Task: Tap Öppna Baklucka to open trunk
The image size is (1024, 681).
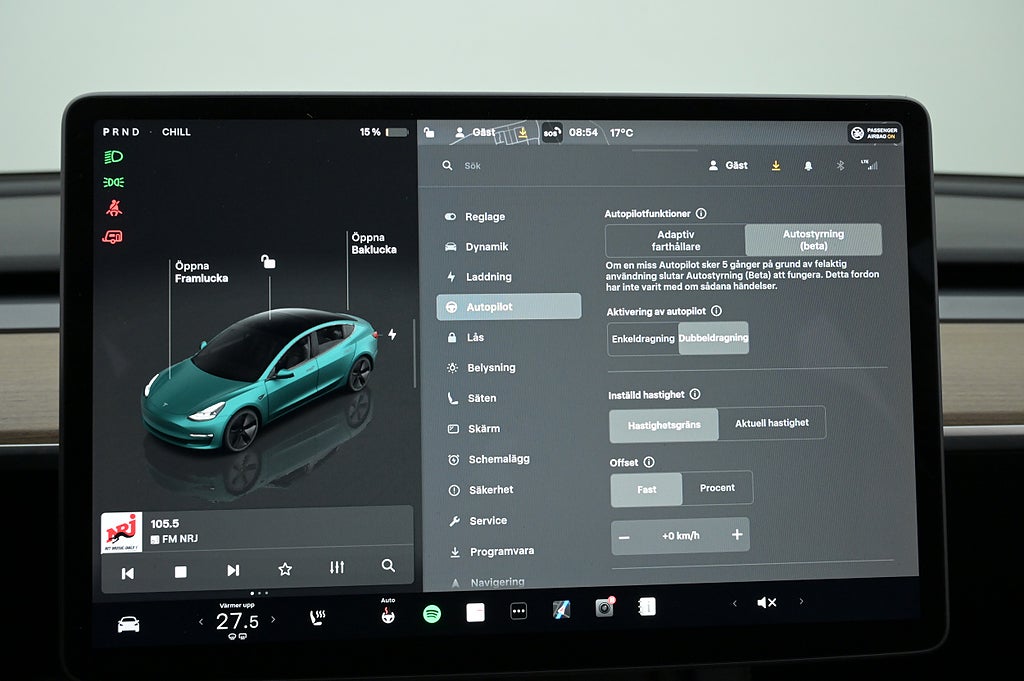Action: coord(373,243)
